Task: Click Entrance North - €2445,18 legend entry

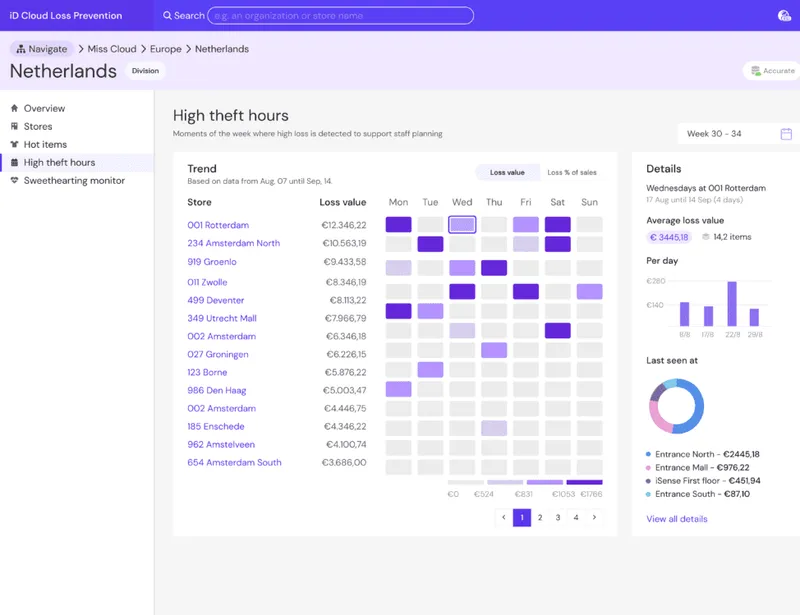Action: coord(703,454)
